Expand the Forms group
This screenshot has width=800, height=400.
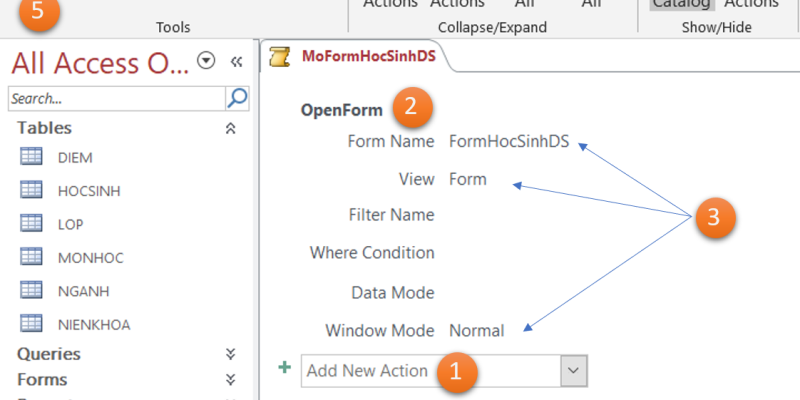point(230,380)
